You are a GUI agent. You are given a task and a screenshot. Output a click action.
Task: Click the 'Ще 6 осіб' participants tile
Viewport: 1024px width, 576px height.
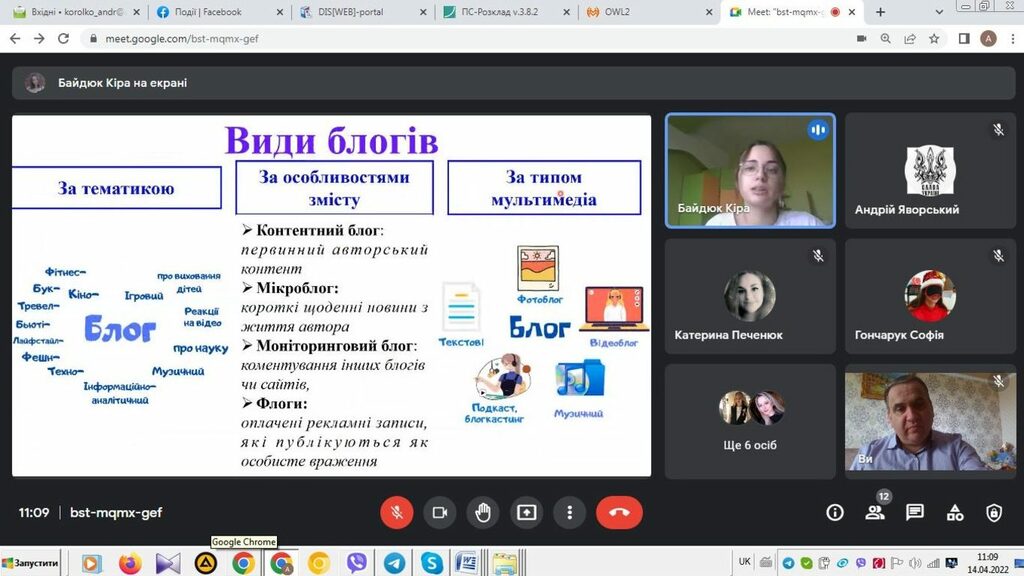[x=750, y=420]
